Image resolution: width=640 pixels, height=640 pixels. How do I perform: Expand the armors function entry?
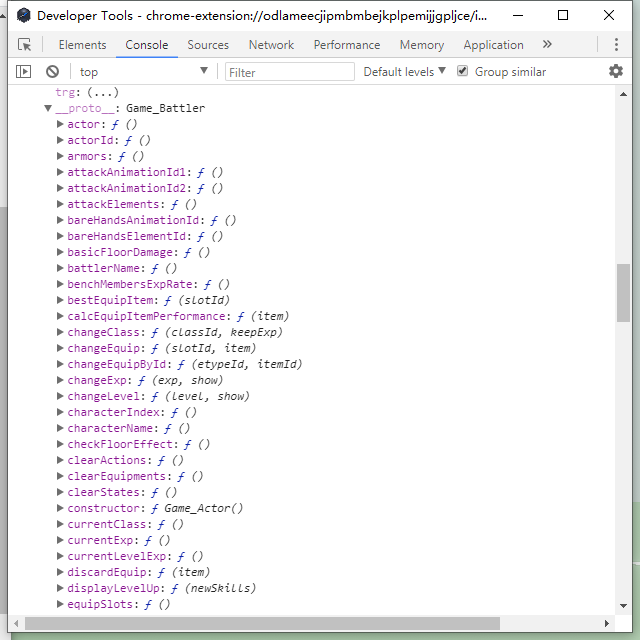coord(60,156)
